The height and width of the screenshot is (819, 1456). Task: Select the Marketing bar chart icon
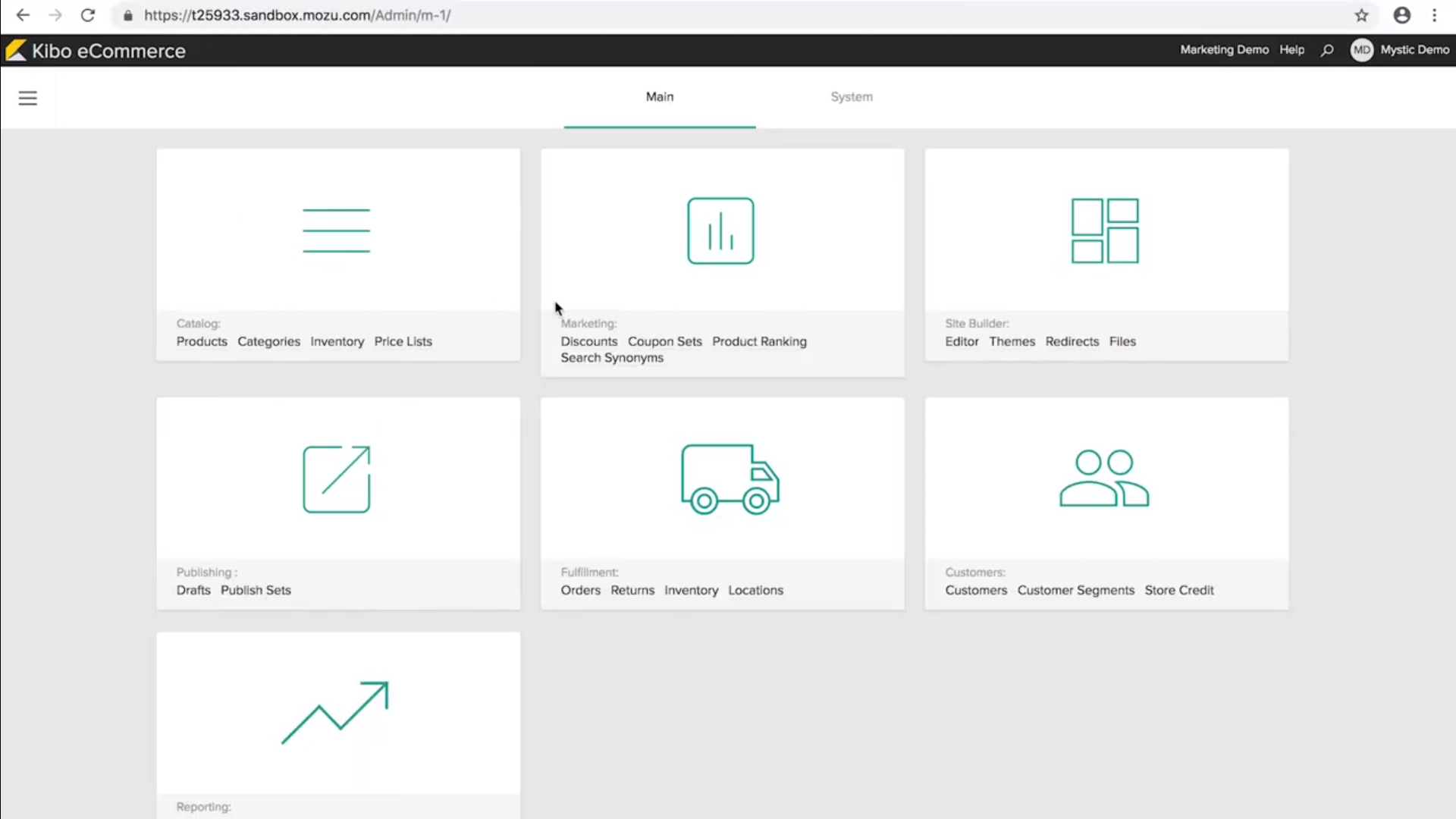tap(720, 231)
